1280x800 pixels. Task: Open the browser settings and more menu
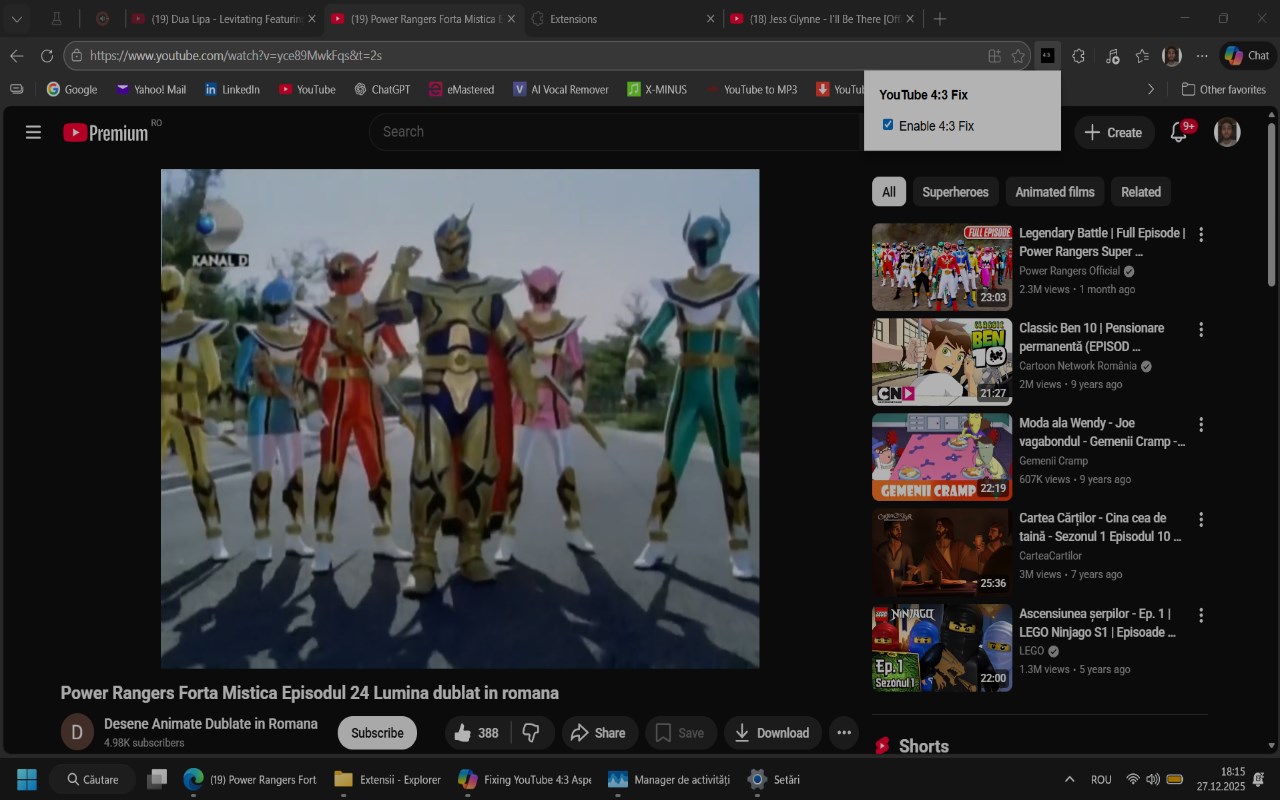(x=1202, y=56)
